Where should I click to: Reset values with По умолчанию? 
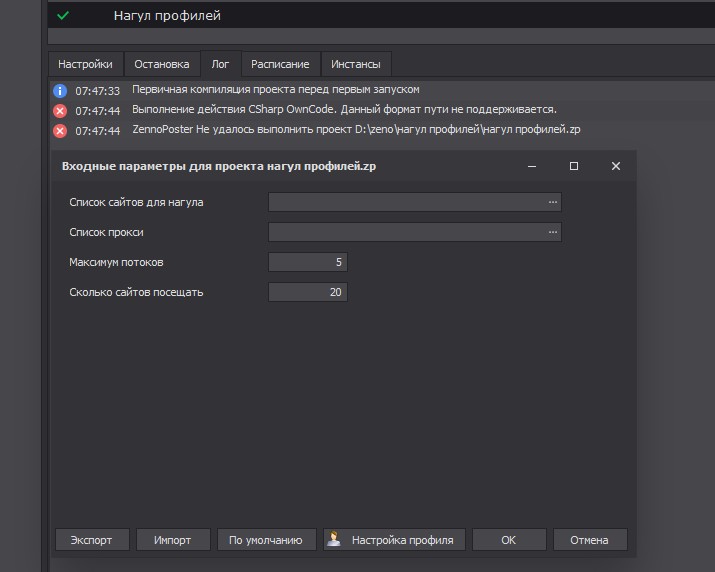[x=265, y=540]
